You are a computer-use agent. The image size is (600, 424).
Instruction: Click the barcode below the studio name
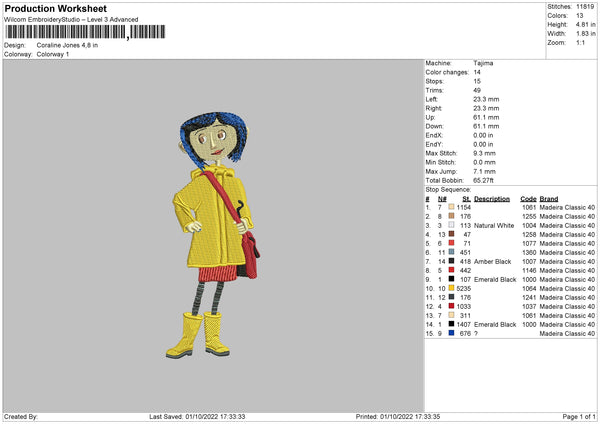65,32
